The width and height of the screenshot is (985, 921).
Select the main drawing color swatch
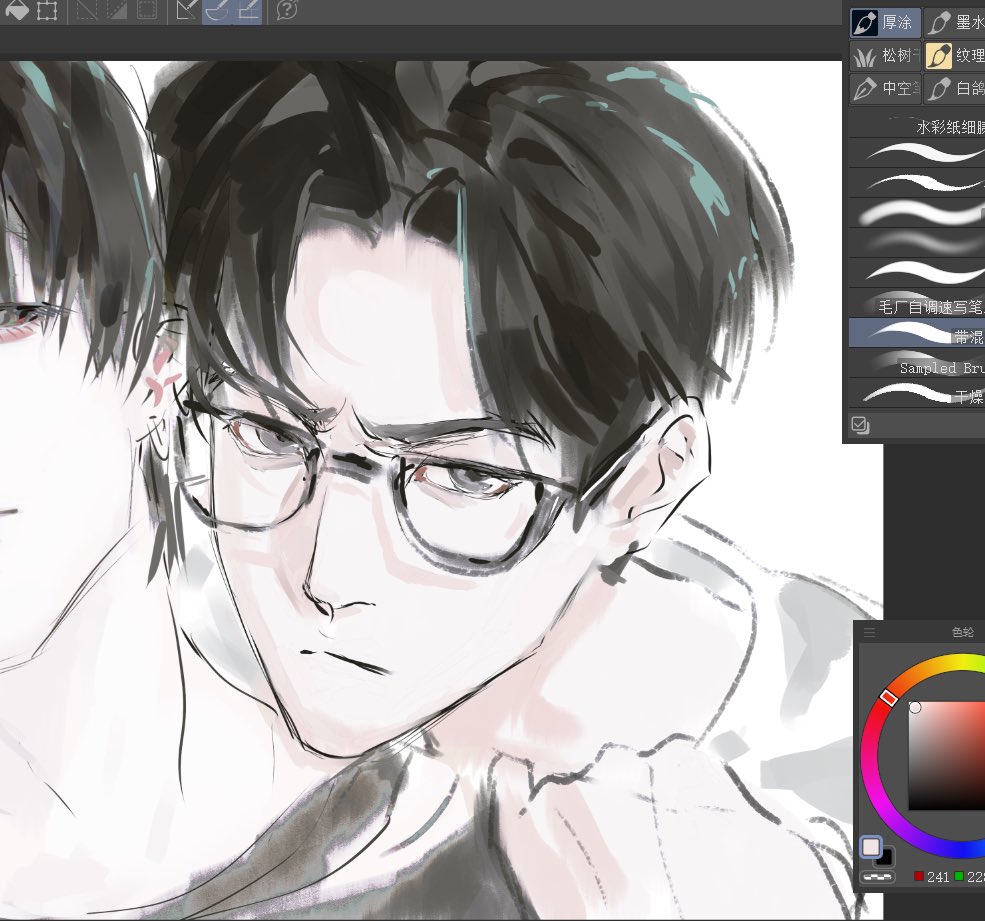(871, 847)
